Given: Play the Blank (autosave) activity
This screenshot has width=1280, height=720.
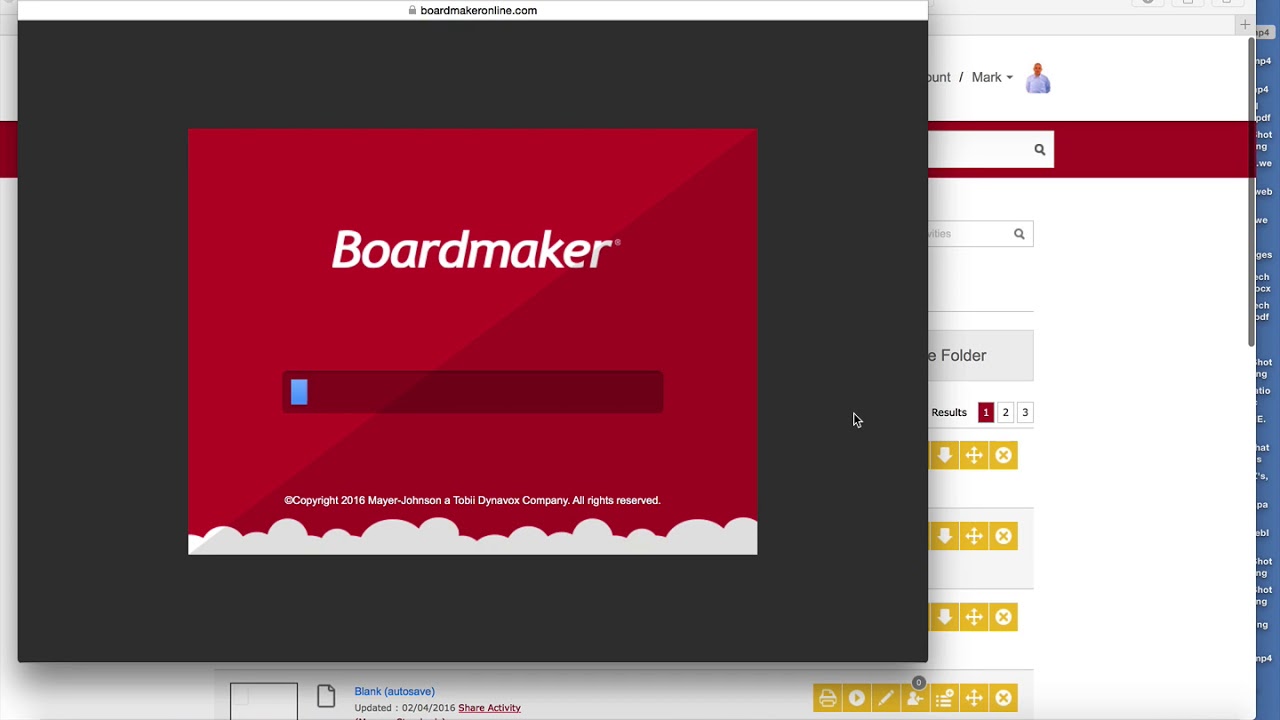Looking at the screenshot, I should [856, 698].
